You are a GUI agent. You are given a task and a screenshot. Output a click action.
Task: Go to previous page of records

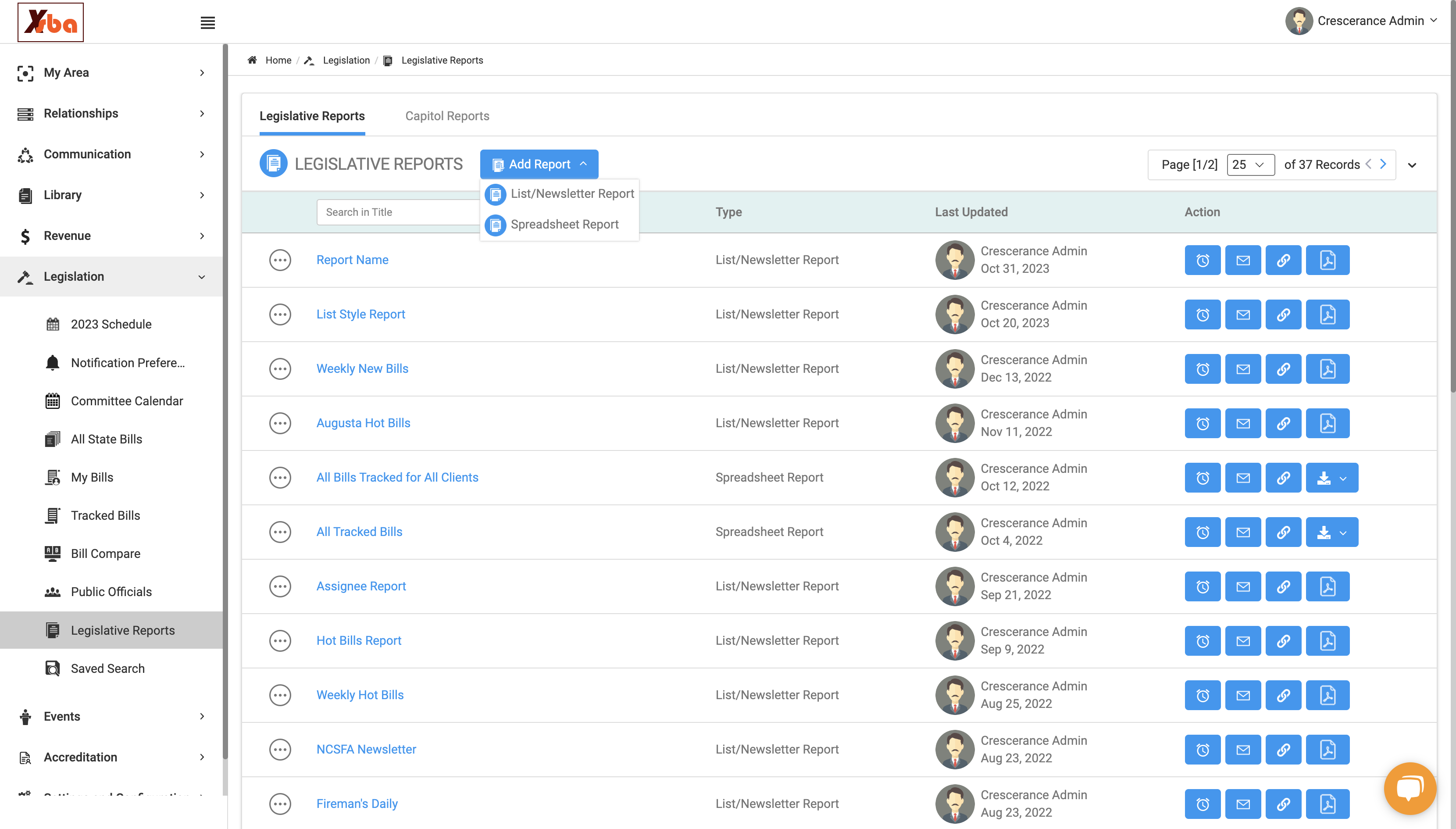[1368, 164]
